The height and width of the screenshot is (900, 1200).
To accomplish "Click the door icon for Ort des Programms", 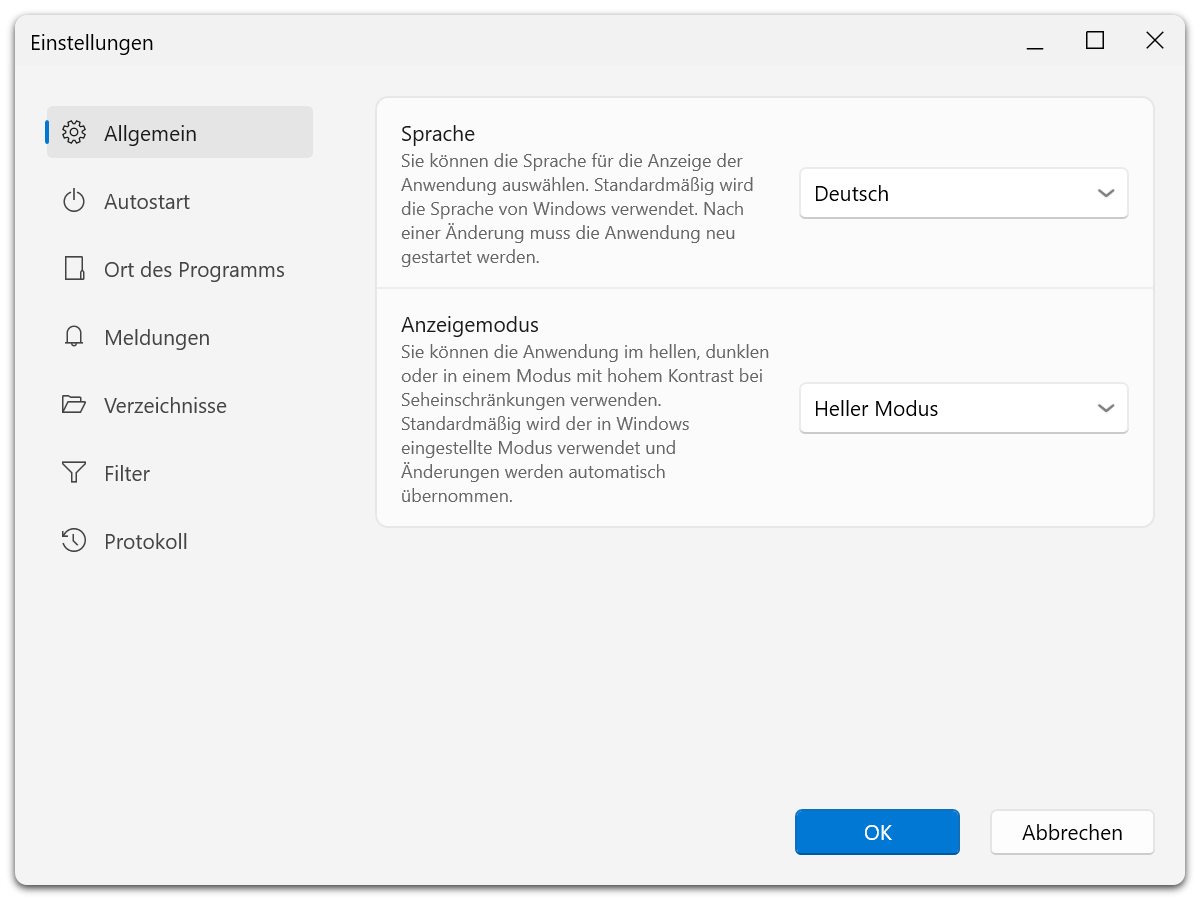I will click(74, 269).
